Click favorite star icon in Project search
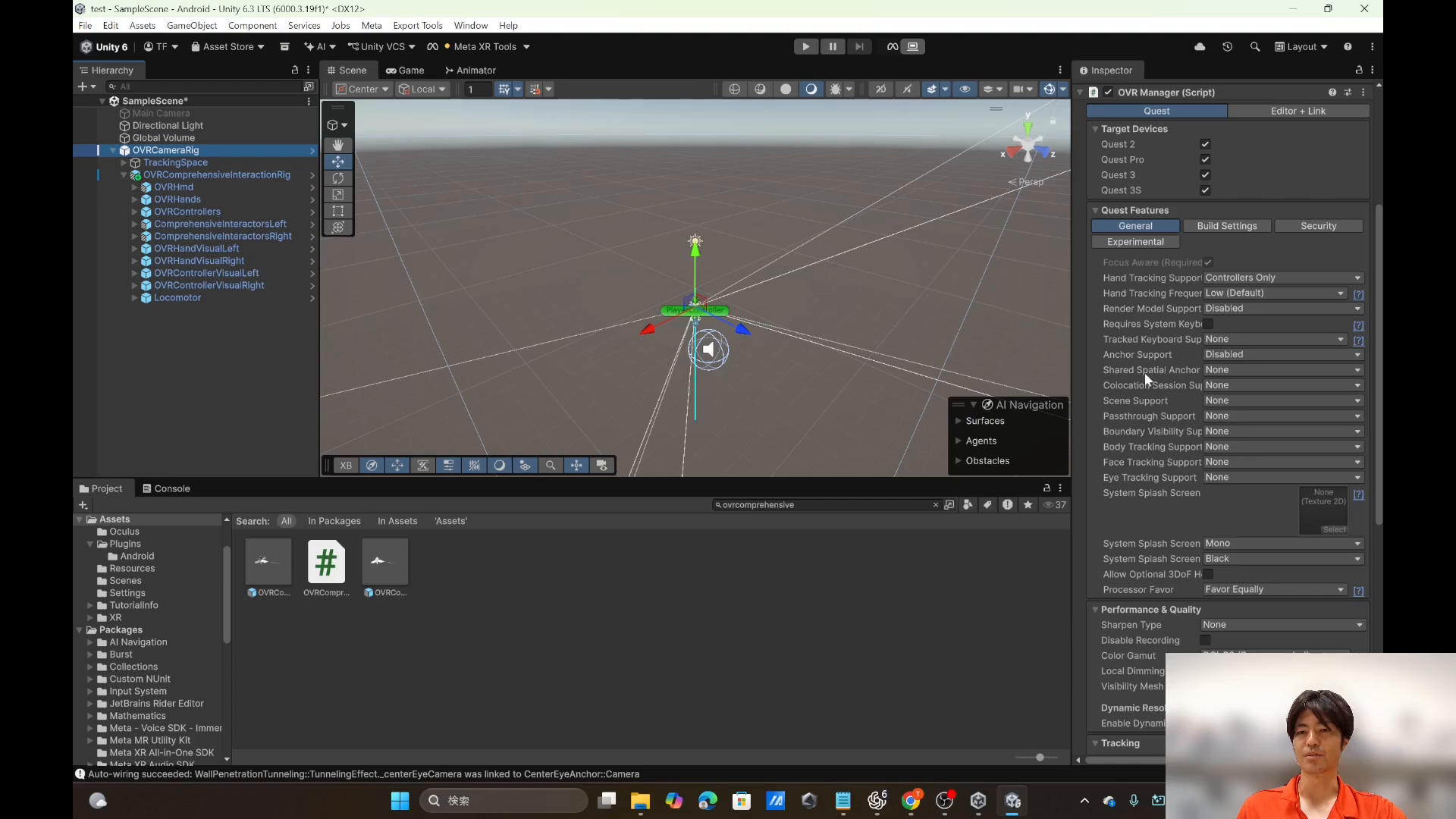Screen dimensions: 1456x819 coord(1028,505)
